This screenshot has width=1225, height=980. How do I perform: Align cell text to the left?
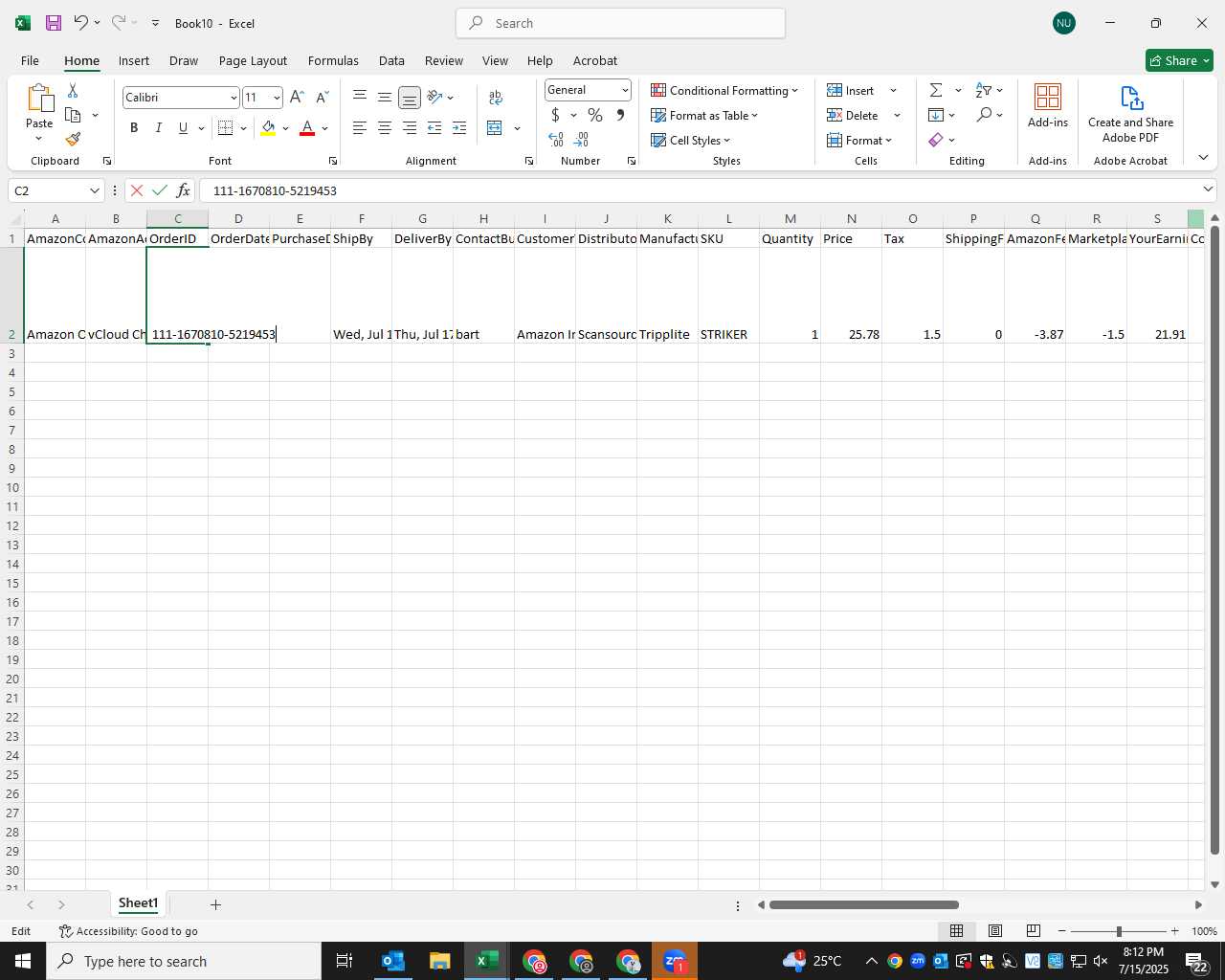360,127
